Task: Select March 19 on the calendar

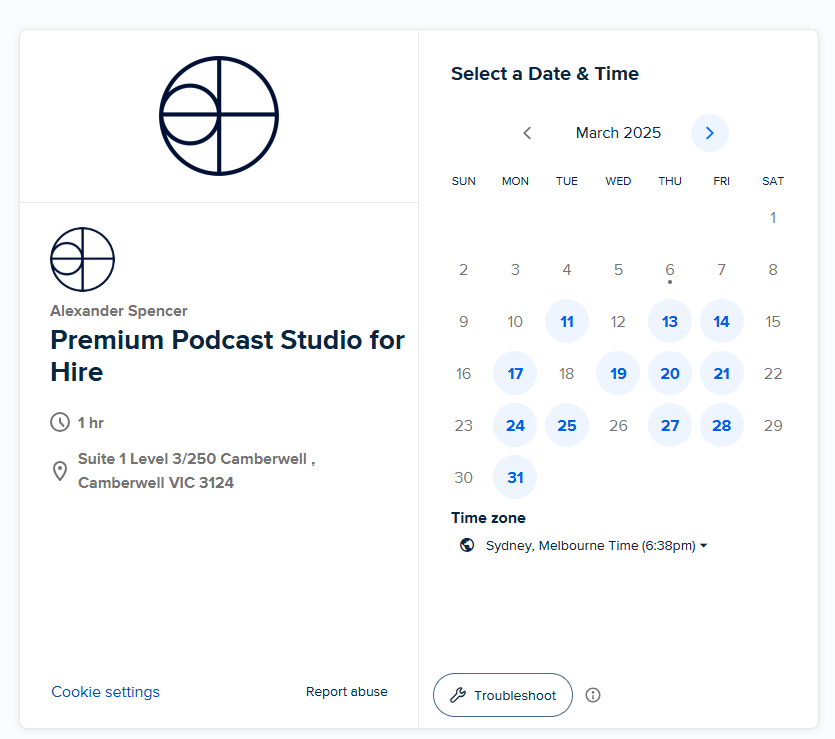Action: pyautogui.click(x=618, y=373)
